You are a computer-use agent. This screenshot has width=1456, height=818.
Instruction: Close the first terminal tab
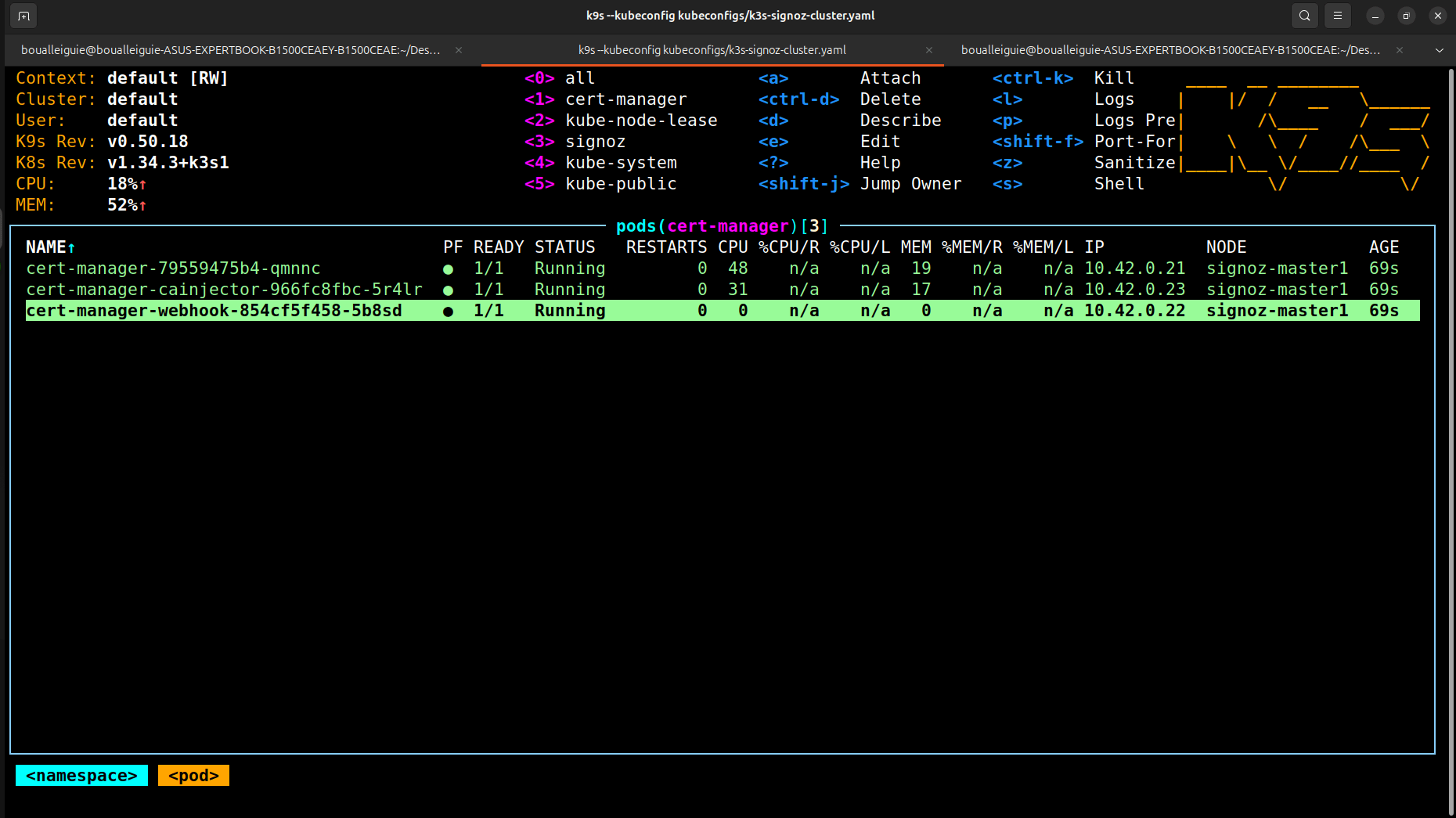(x=459, y=50)
